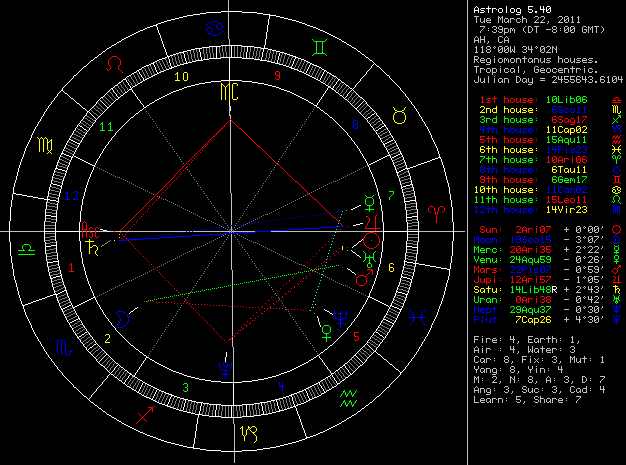Screen dimensions: 626x465
Task: Click the house number 10 label in the wheel
Action: [x=181, y=75]
